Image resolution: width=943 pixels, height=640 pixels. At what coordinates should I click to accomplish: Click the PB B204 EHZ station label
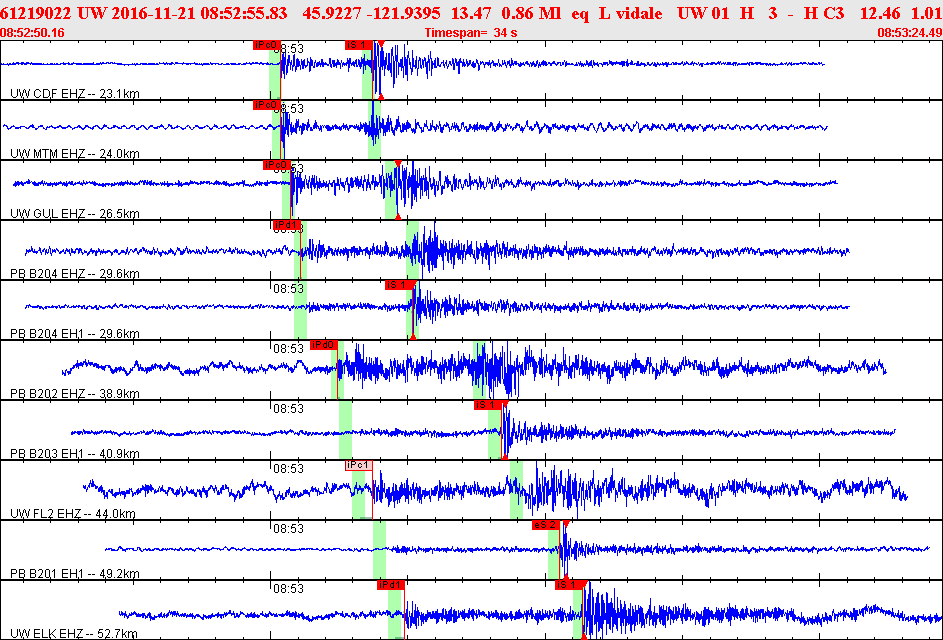click(x=74, y=274)
